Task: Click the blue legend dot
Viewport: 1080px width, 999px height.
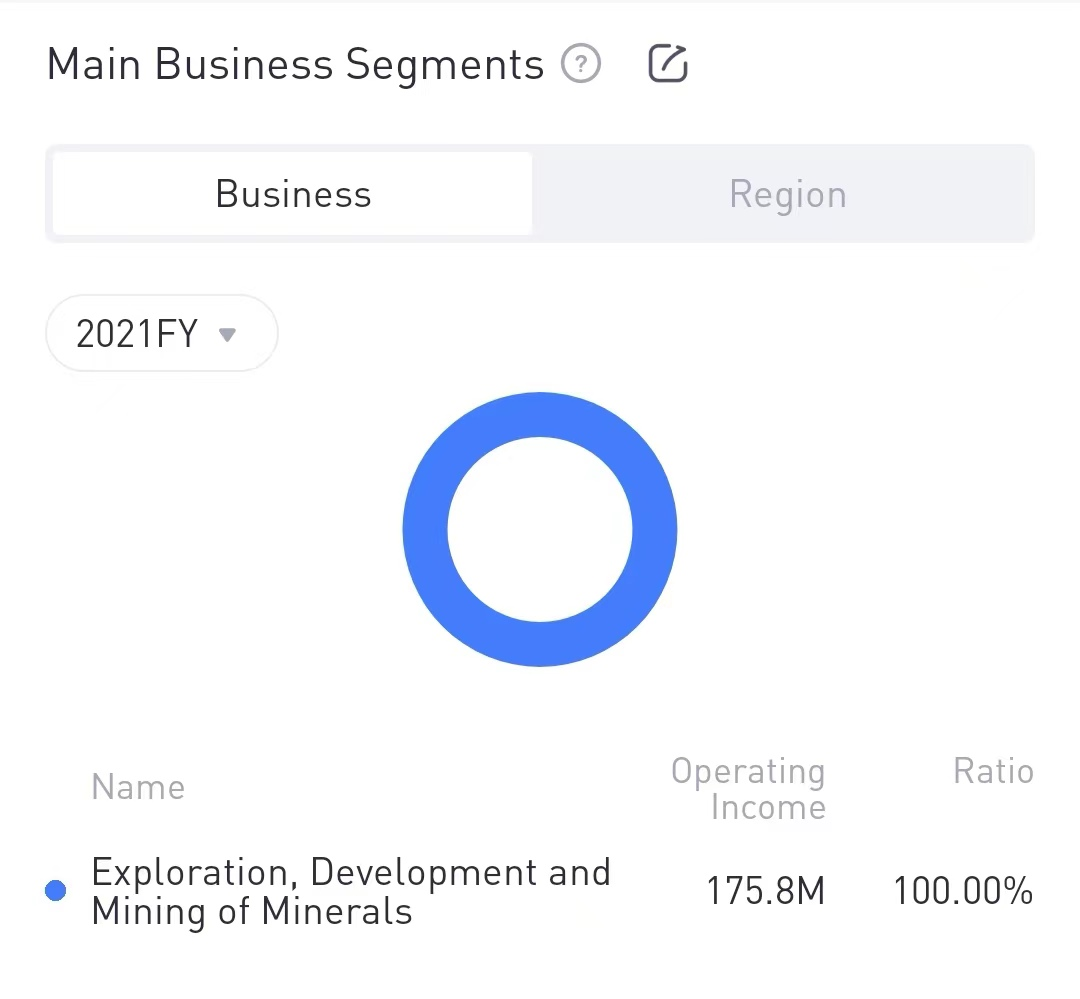Action: [x=56, y=891]
